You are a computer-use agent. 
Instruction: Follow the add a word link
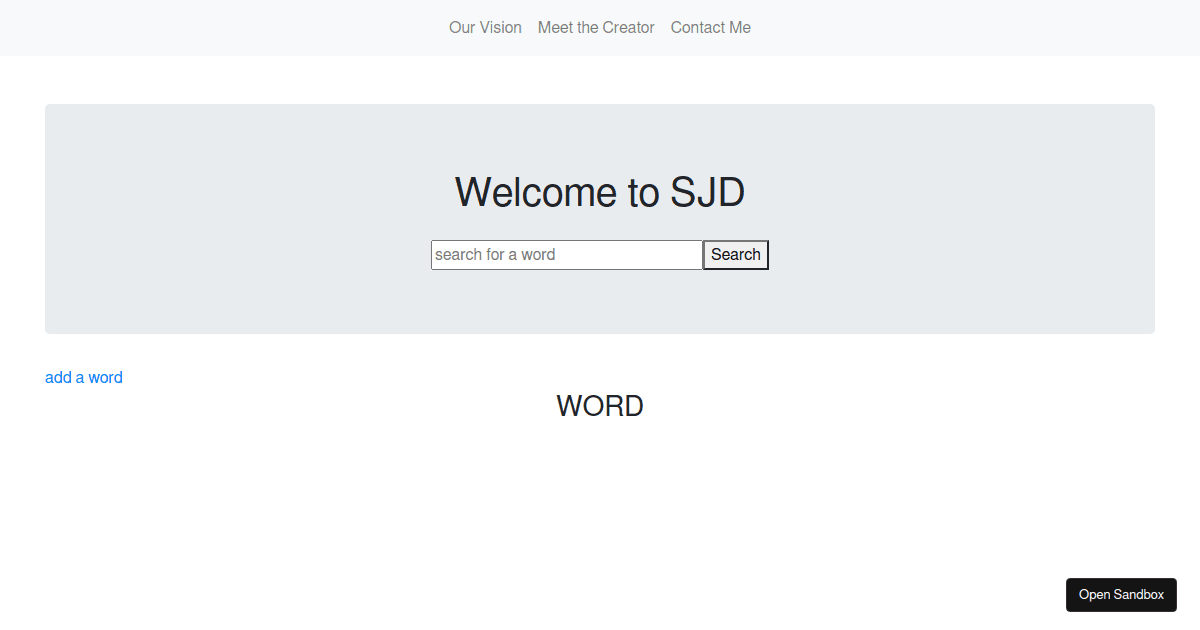[84, 378]
